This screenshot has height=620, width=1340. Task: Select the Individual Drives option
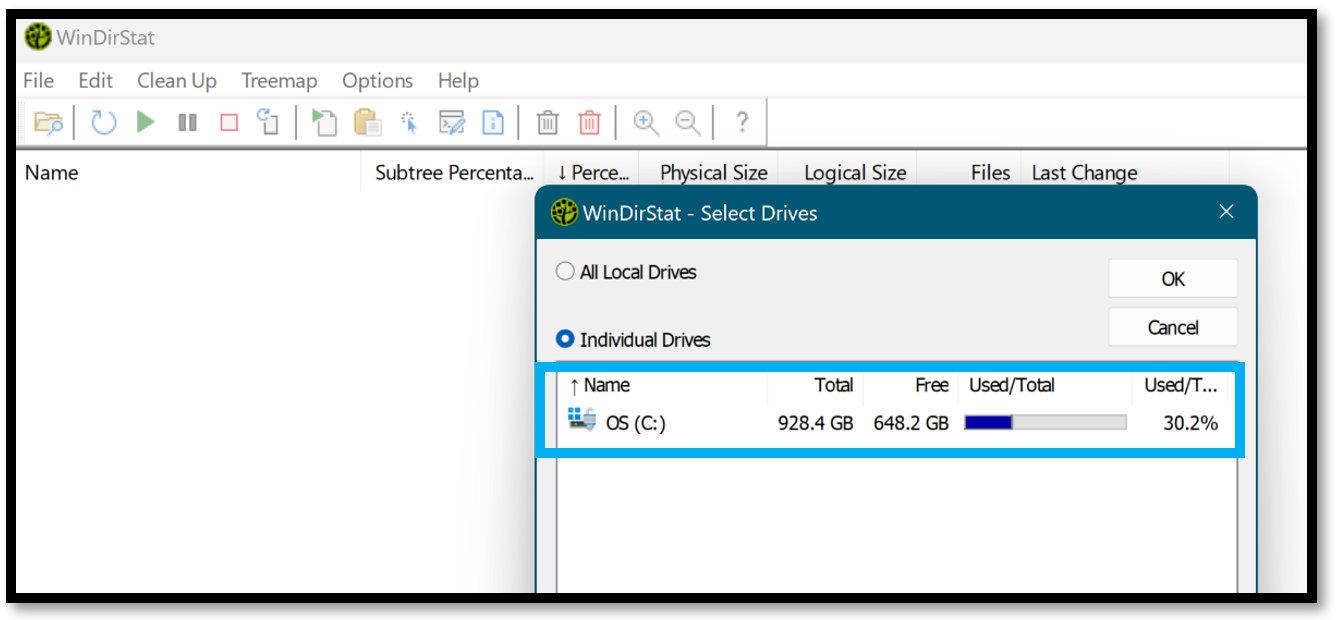pyautogui.click(x=565, y=340)
